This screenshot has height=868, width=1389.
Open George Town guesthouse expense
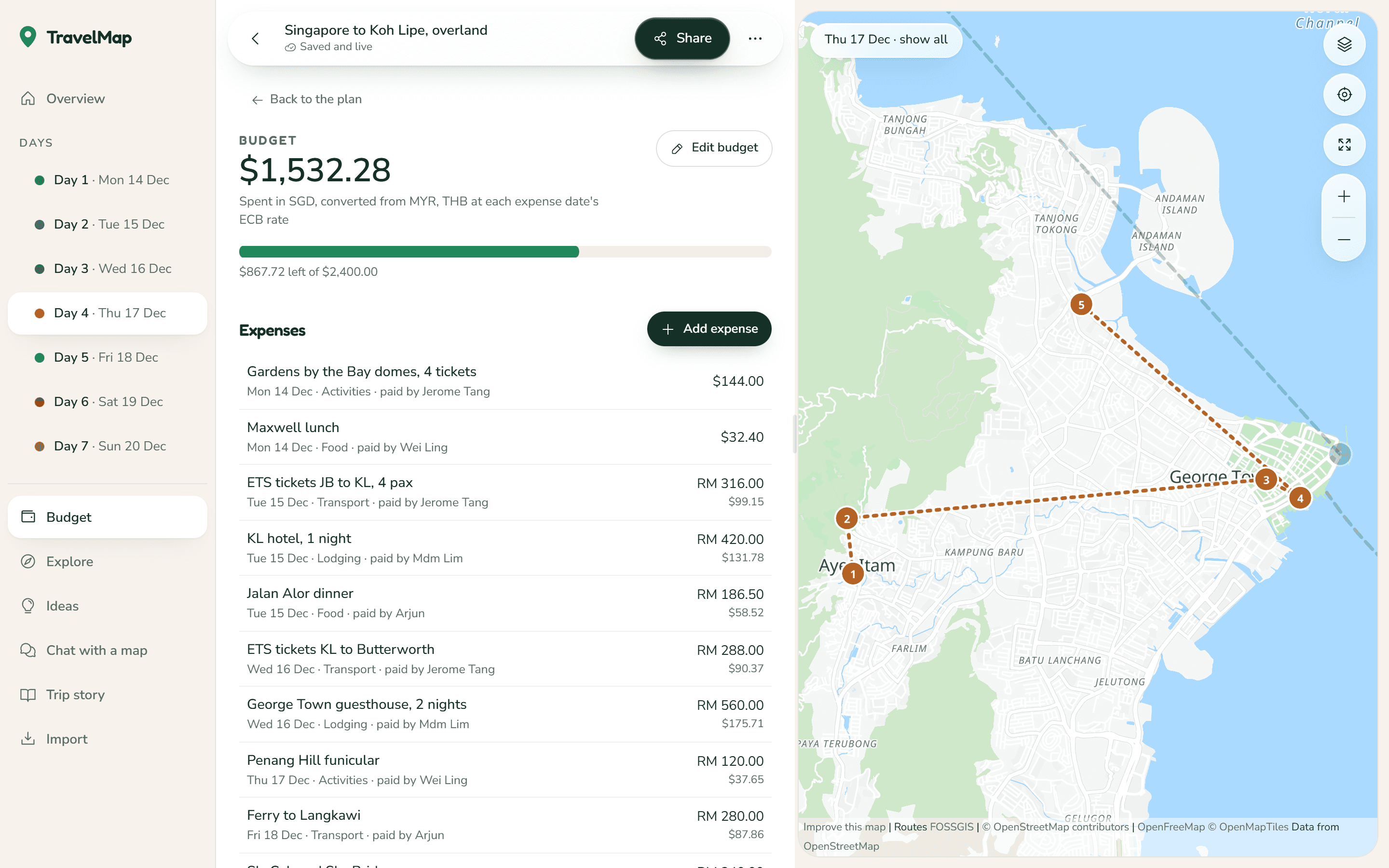pyautogui.click(x=505, y=714)
